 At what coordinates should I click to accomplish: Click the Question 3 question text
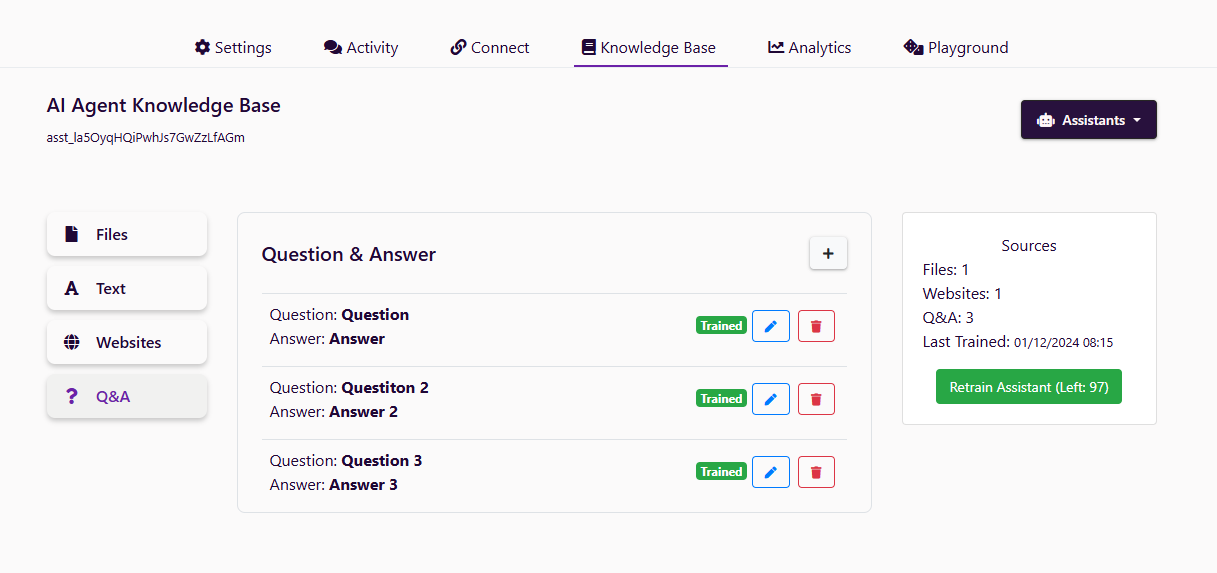(382, 461)
